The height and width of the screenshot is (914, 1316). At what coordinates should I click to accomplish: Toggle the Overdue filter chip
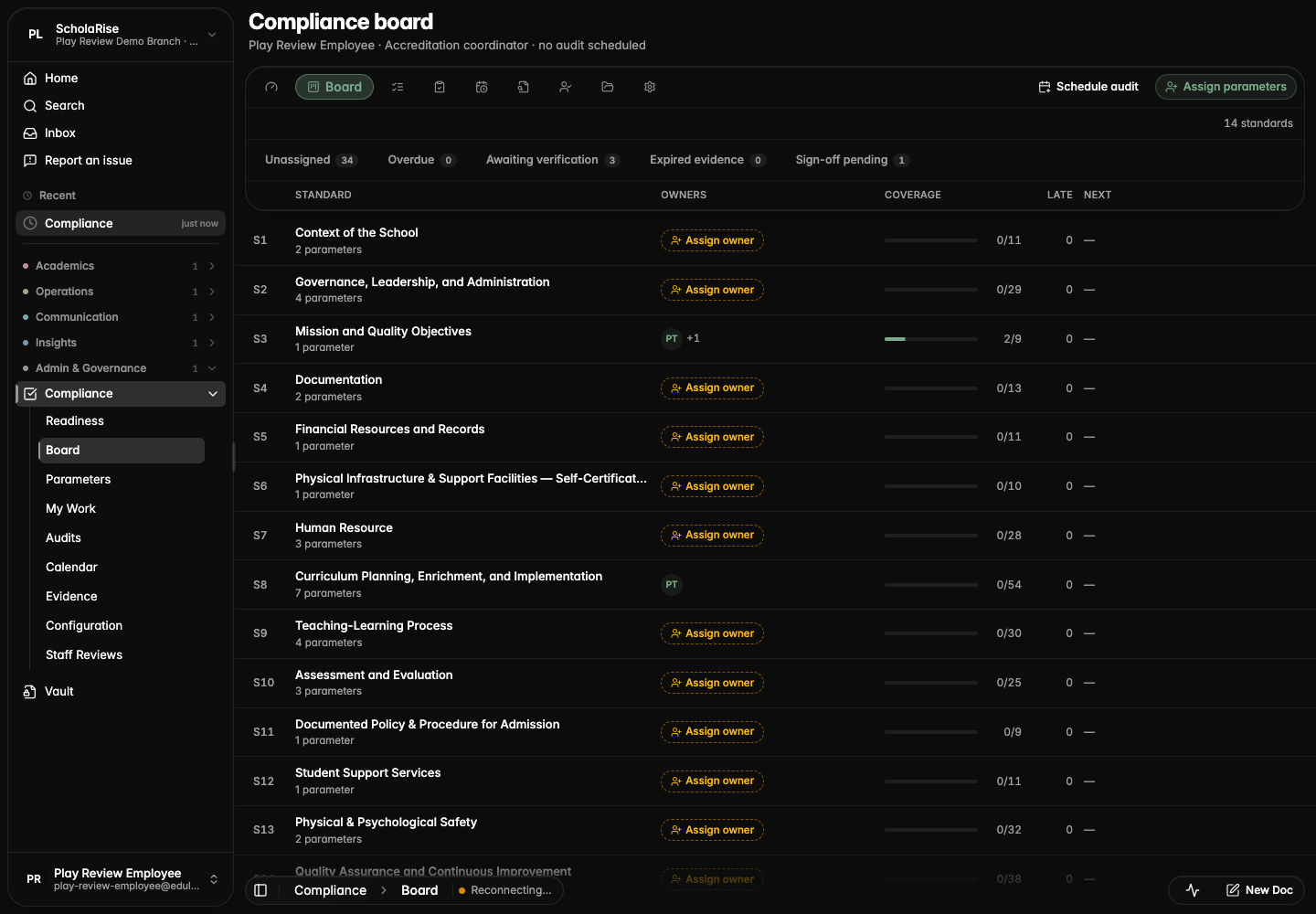point(421,160)
